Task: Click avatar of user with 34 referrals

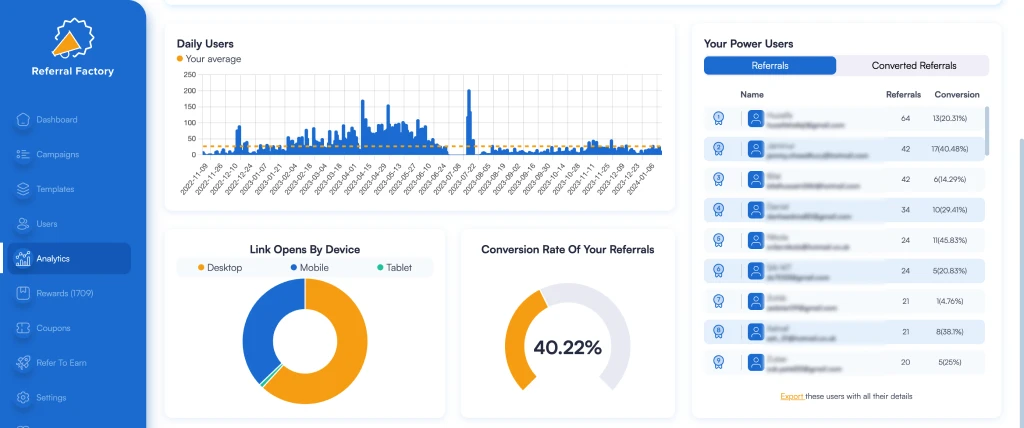Action: (x=756, y=210)
